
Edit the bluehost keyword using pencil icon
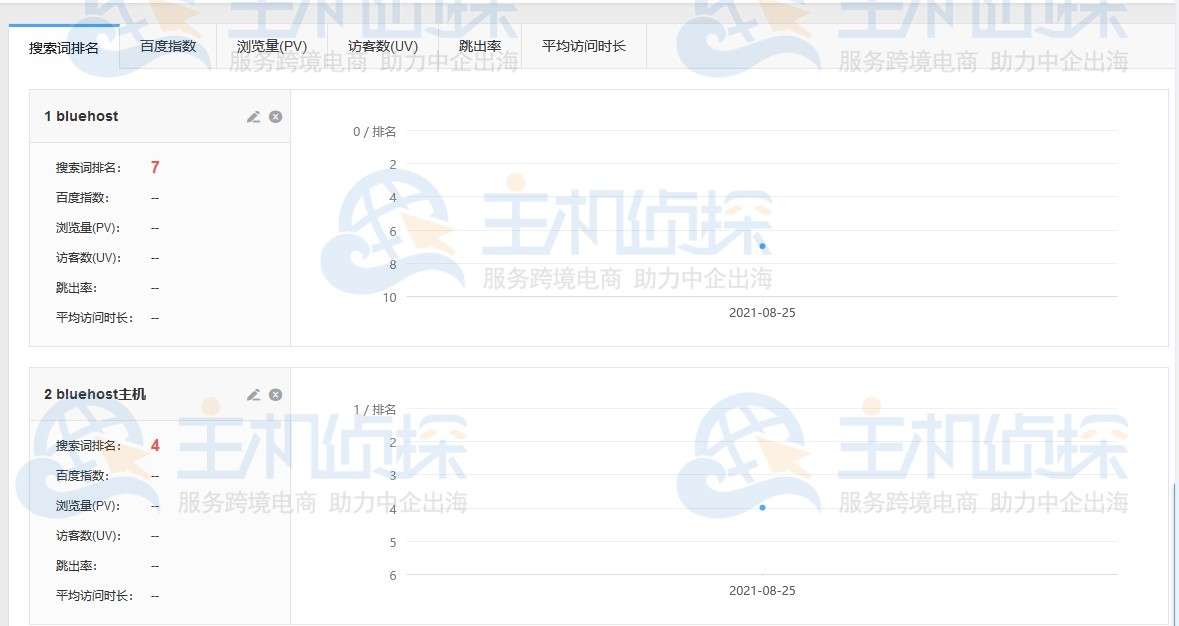tap(253, 116)
